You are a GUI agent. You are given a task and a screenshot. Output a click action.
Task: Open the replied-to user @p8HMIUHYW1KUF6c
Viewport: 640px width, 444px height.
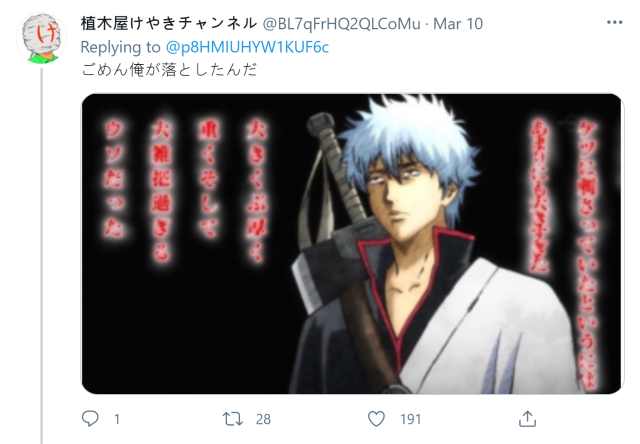pyautogui.click(x=247, y=47)
